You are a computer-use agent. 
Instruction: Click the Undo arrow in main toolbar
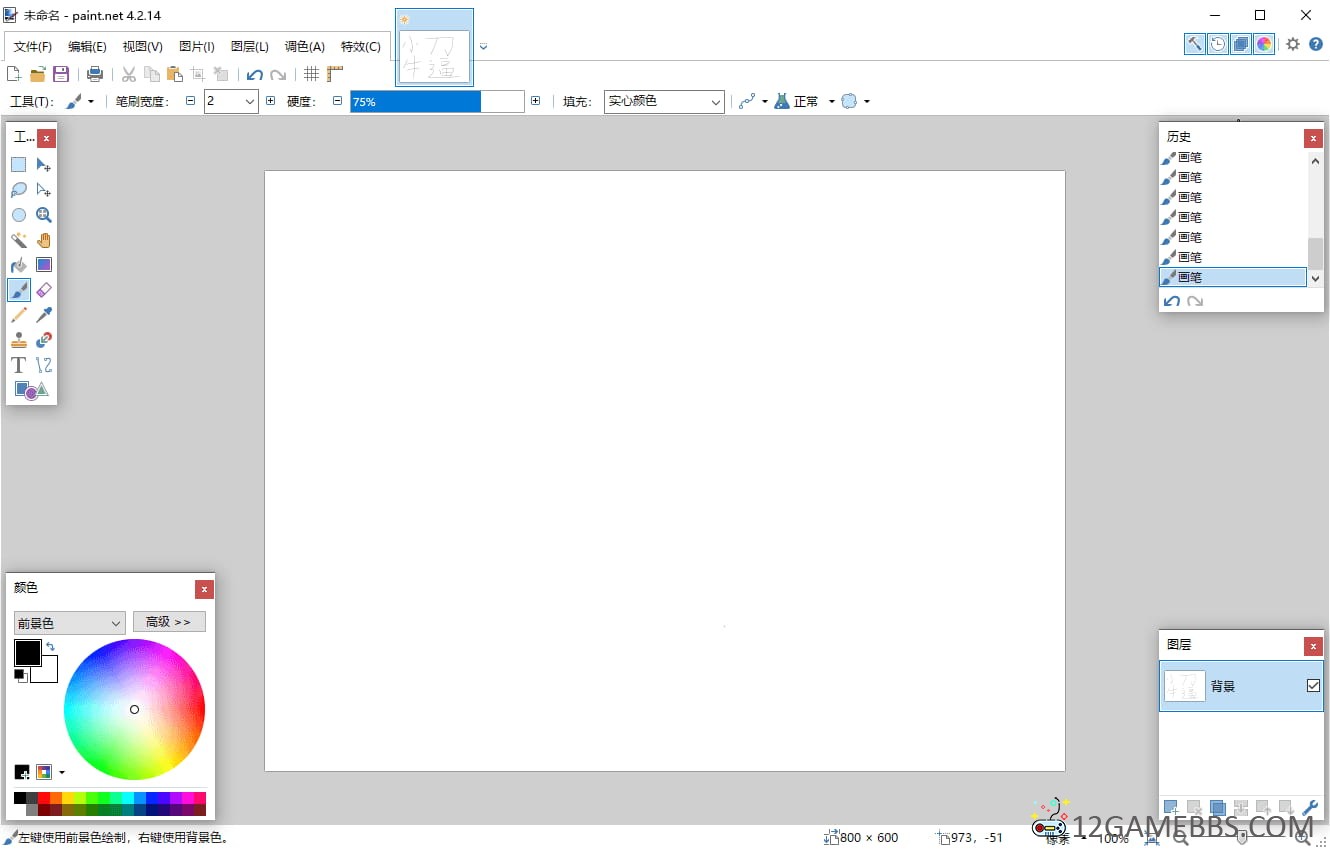[255, 74]
